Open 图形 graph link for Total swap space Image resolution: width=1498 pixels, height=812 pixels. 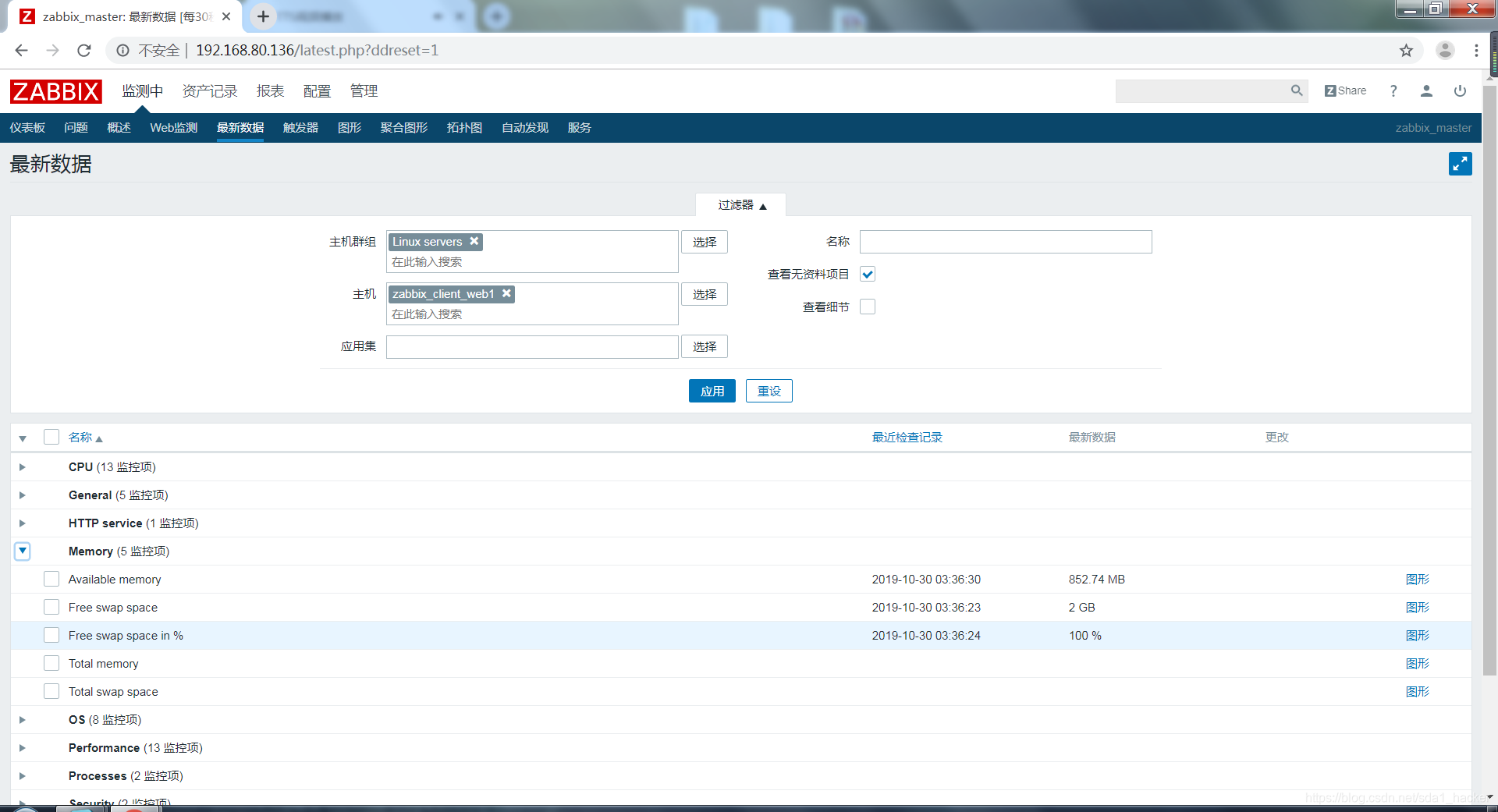(1417, 692)
